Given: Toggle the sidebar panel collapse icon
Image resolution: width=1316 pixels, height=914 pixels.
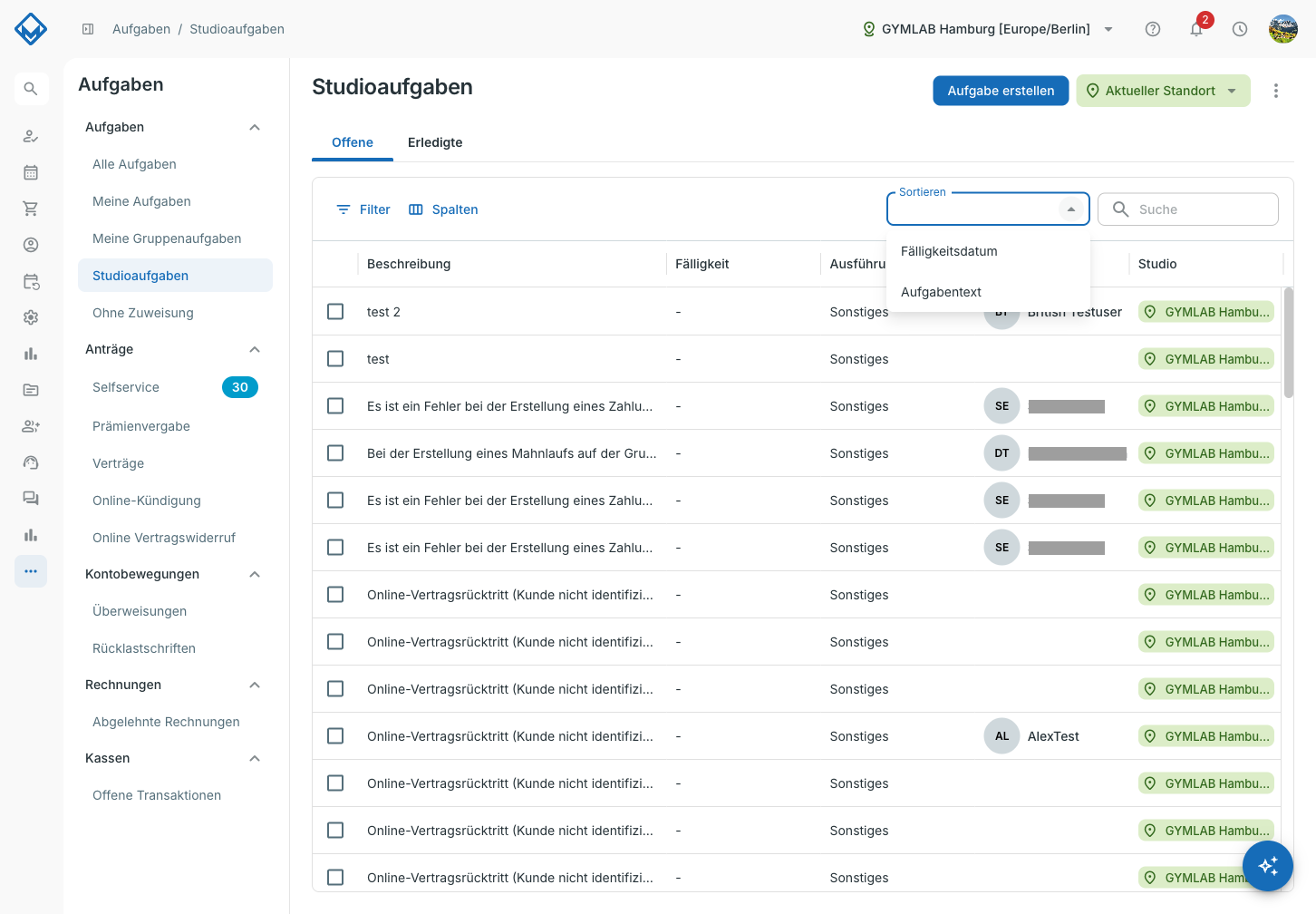Looking at the screenshot, I should point(88,29).
